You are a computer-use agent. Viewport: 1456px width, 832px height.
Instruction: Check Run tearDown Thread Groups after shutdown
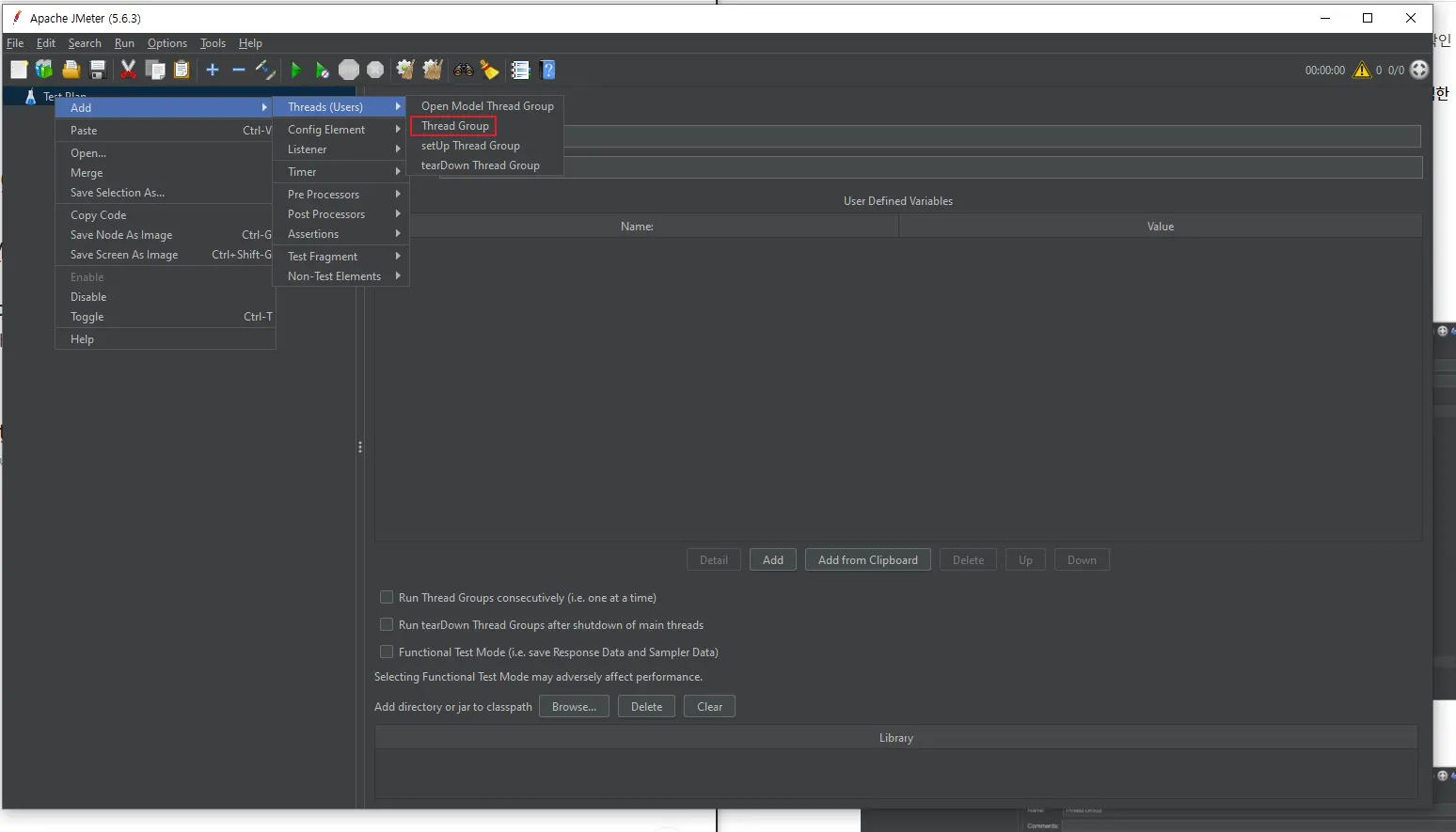(387, 624)
